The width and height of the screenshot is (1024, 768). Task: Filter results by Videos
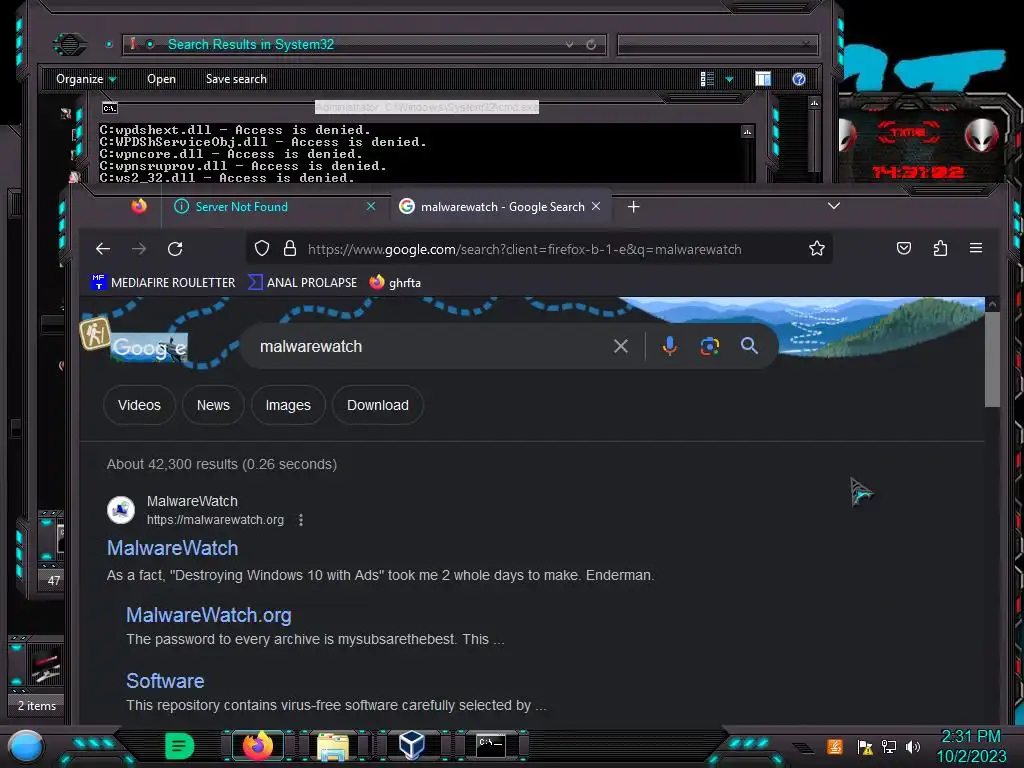139,405
